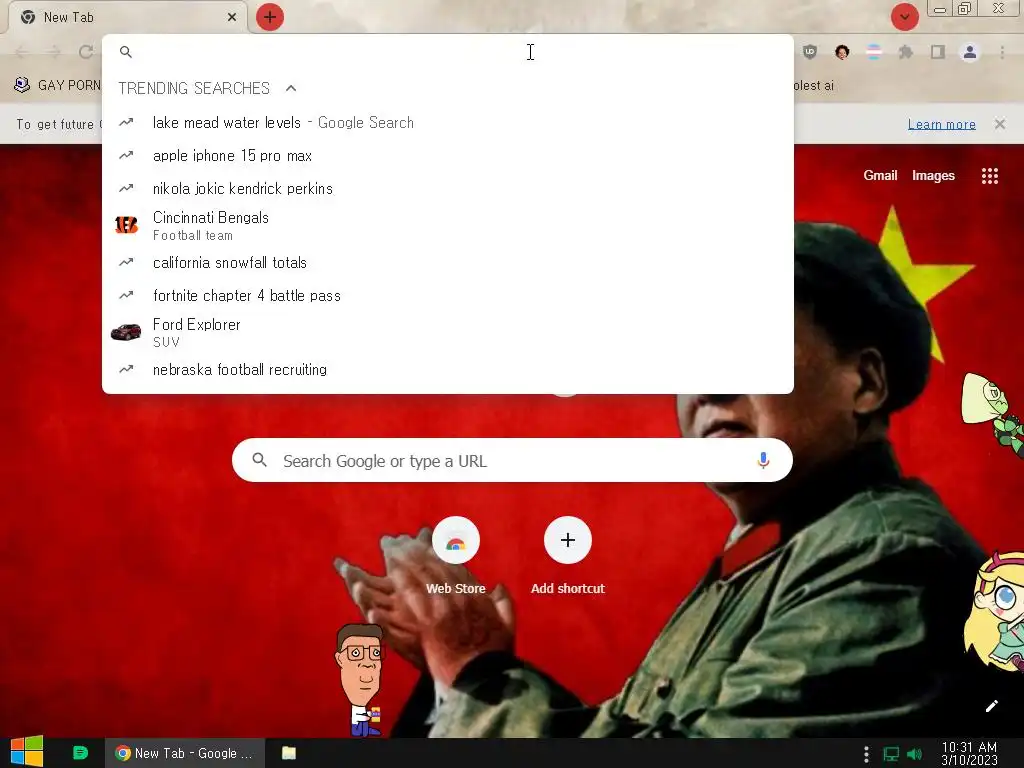The image size is (1024, 768).
Task: Toggle the browser side panel
Action: [x=938, y=52]
